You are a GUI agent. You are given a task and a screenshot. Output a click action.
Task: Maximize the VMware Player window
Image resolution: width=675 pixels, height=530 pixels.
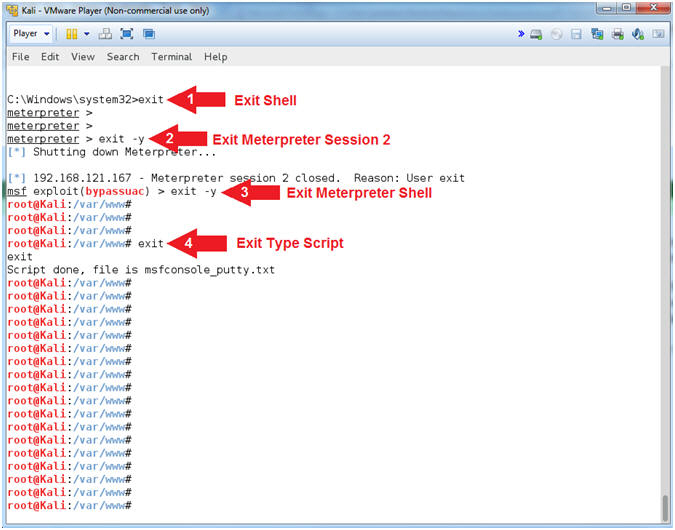[626, 8]
